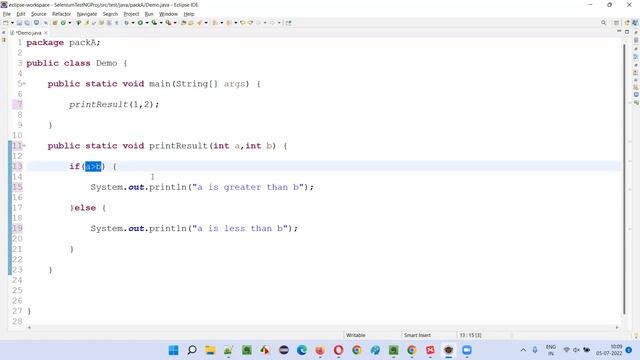This screenshot has height=360, width=640.
Task: Click the New file toolbar icon
Action: [x=6, y=23]
